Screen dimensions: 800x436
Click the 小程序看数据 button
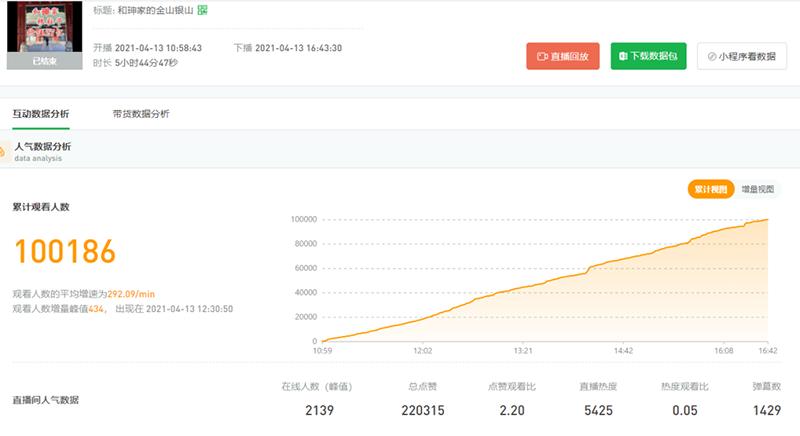pyautogui.click(x=741, y=57)
